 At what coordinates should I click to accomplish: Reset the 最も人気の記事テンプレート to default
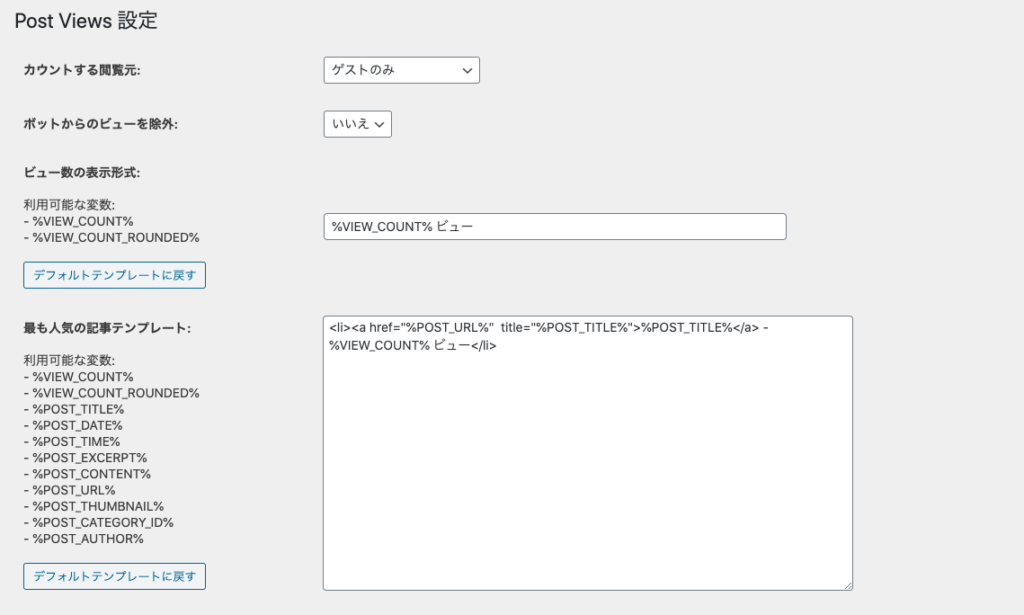(x=114, y=576)
